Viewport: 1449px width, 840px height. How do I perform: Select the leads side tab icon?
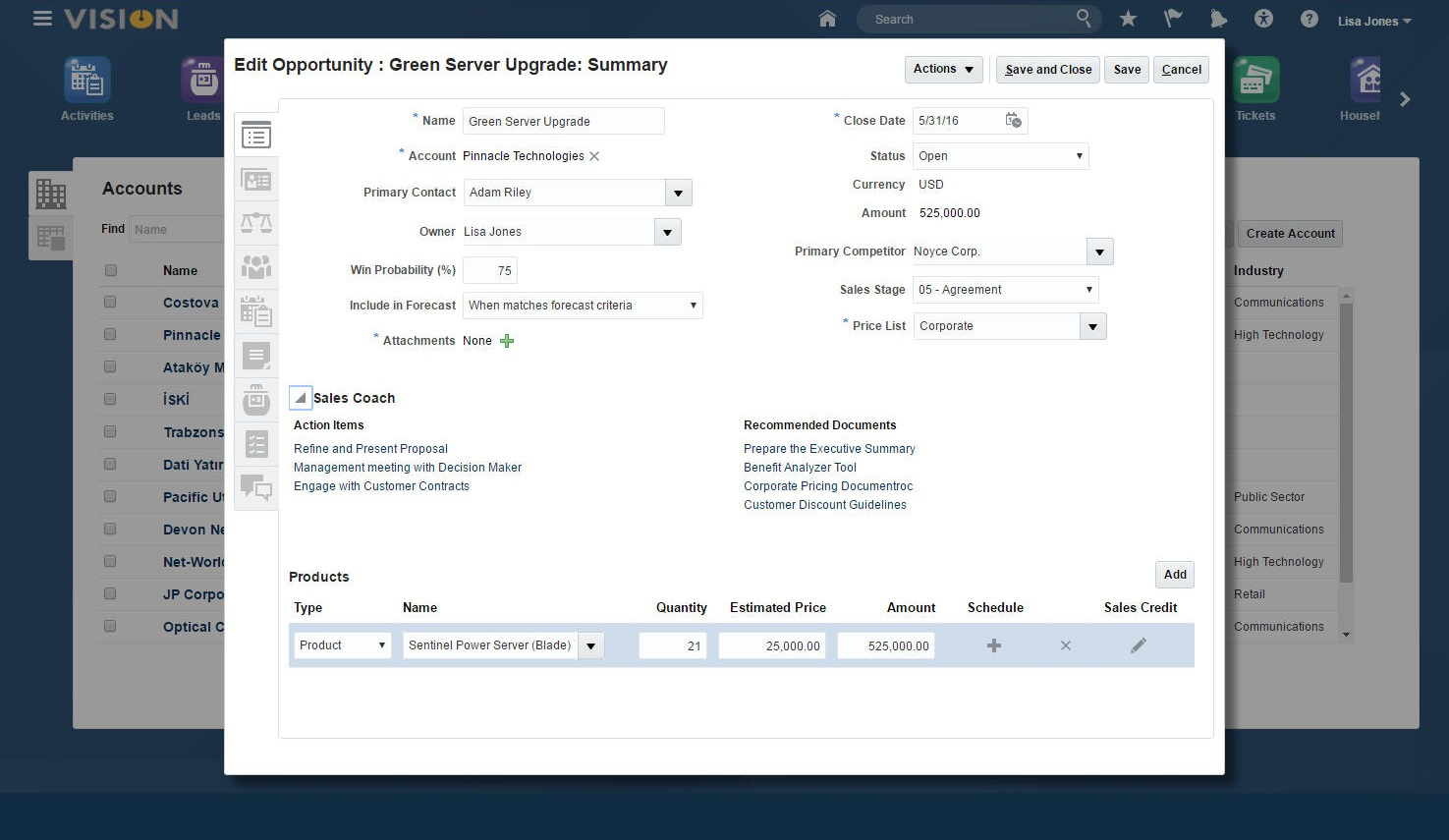pyautogui.click(x=256, y=400)
